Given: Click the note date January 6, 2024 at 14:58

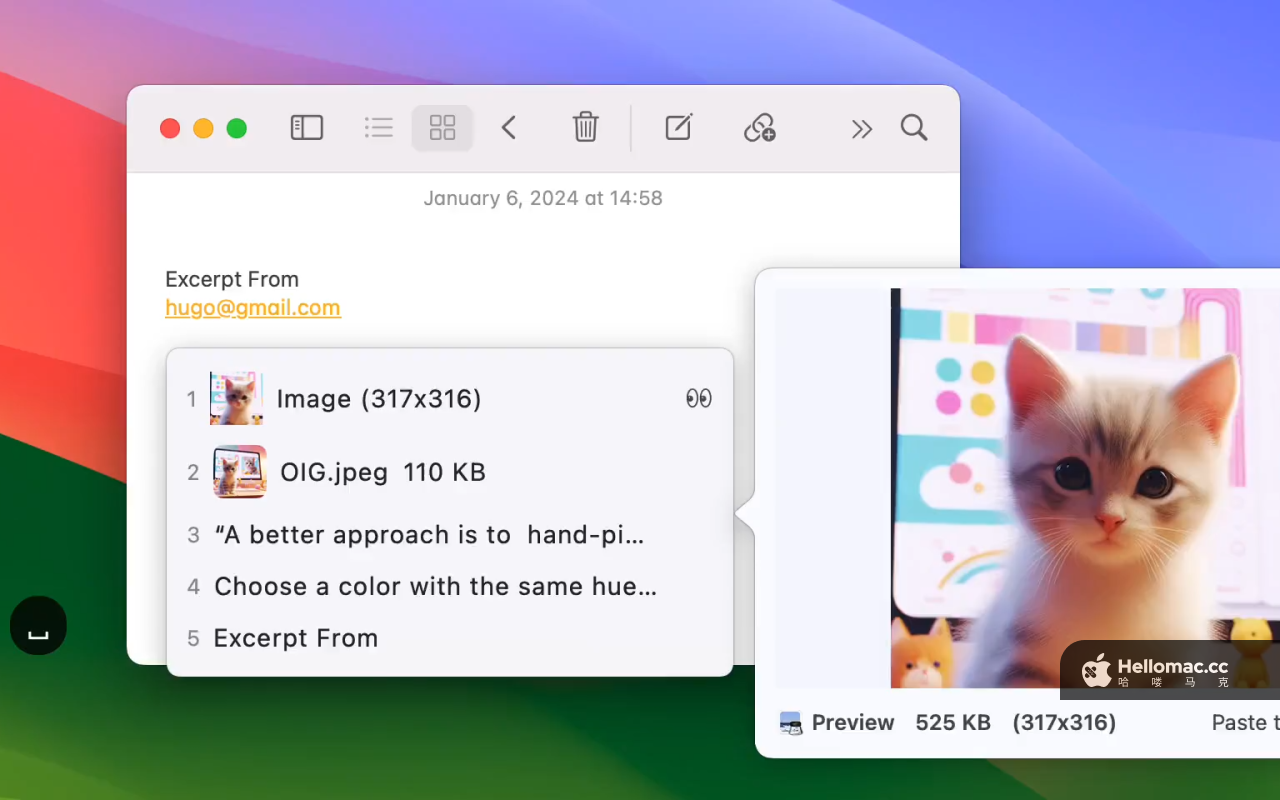Looking at the screenshot, I should tap(543, 198).
